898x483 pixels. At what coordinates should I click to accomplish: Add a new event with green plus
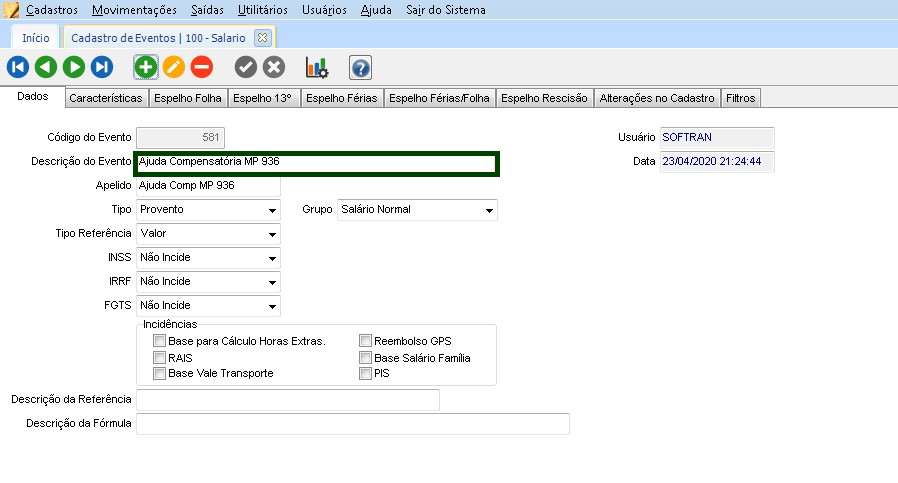[x=145, y=67]
